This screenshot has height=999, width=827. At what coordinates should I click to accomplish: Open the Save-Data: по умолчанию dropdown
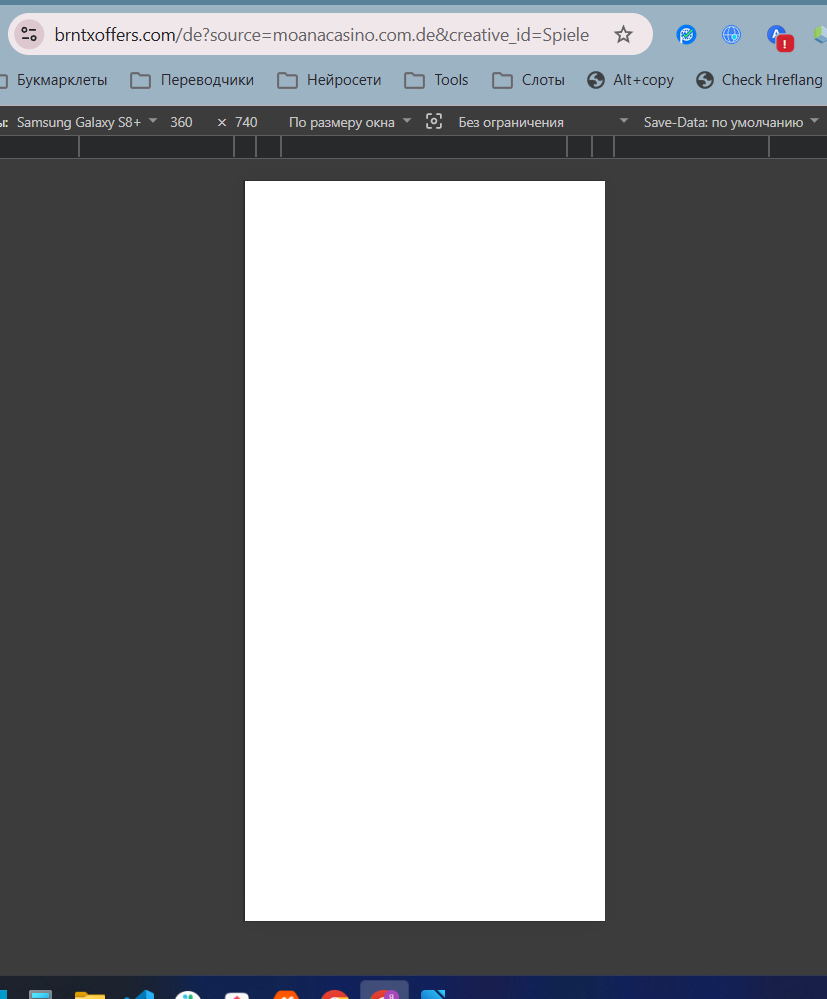(731, 122)
